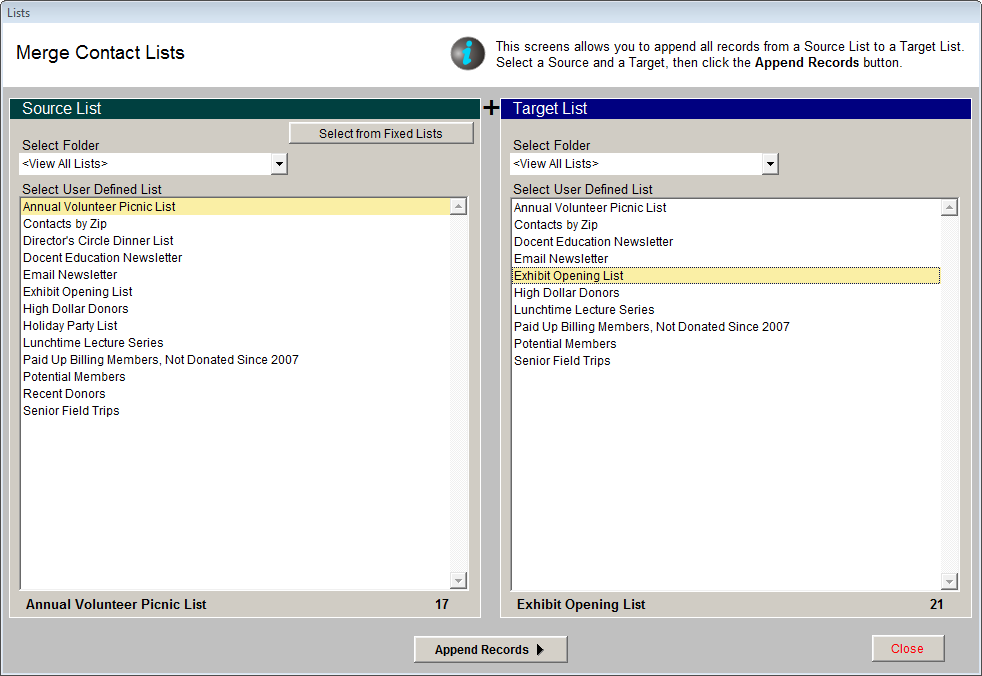This screenshot has height=676, width=982.
Task: Click the Close button
Action: [x=907, y=648]
